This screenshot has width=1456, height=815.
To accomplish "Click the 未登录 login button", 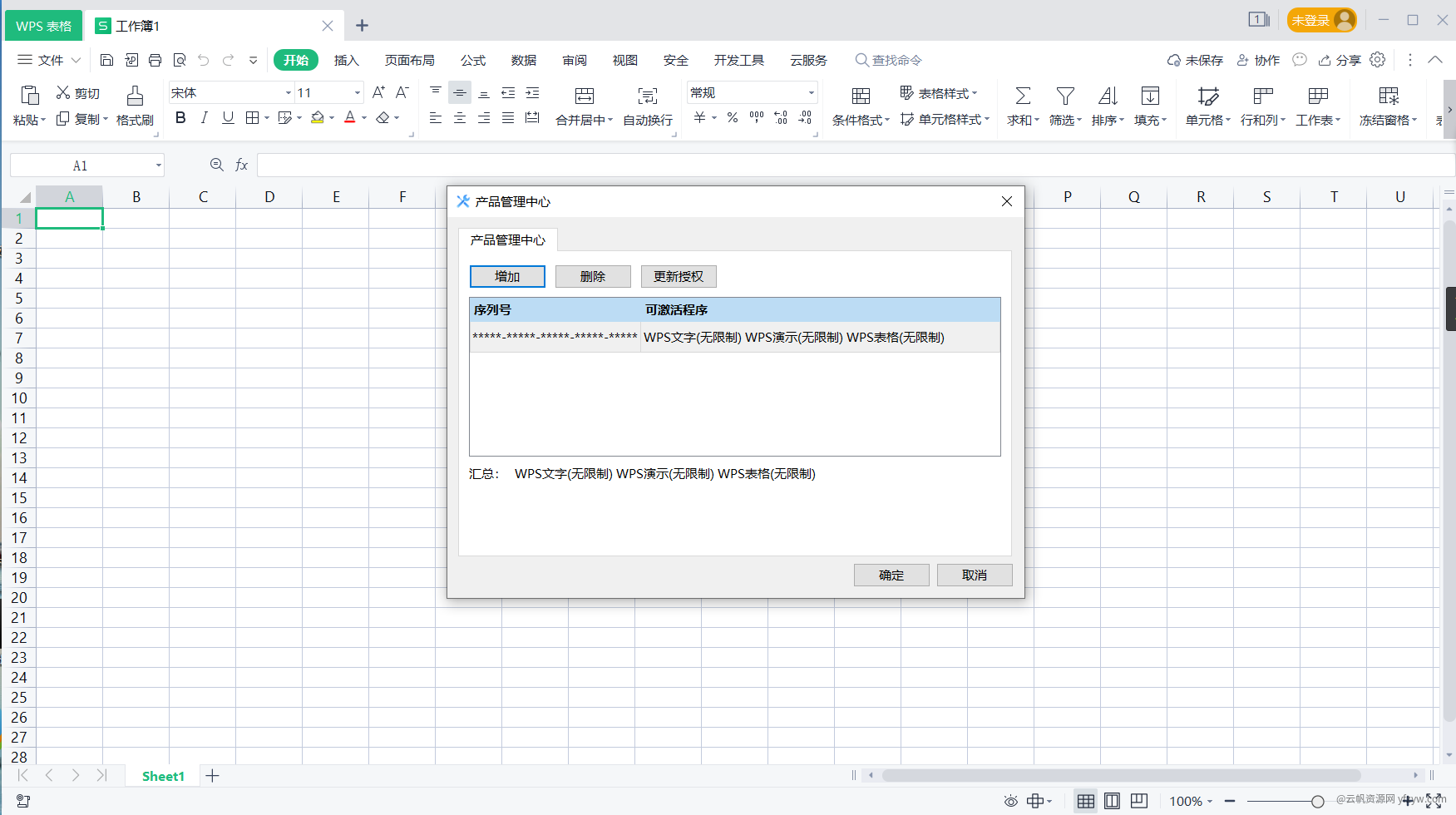I will pos(1322,20).
